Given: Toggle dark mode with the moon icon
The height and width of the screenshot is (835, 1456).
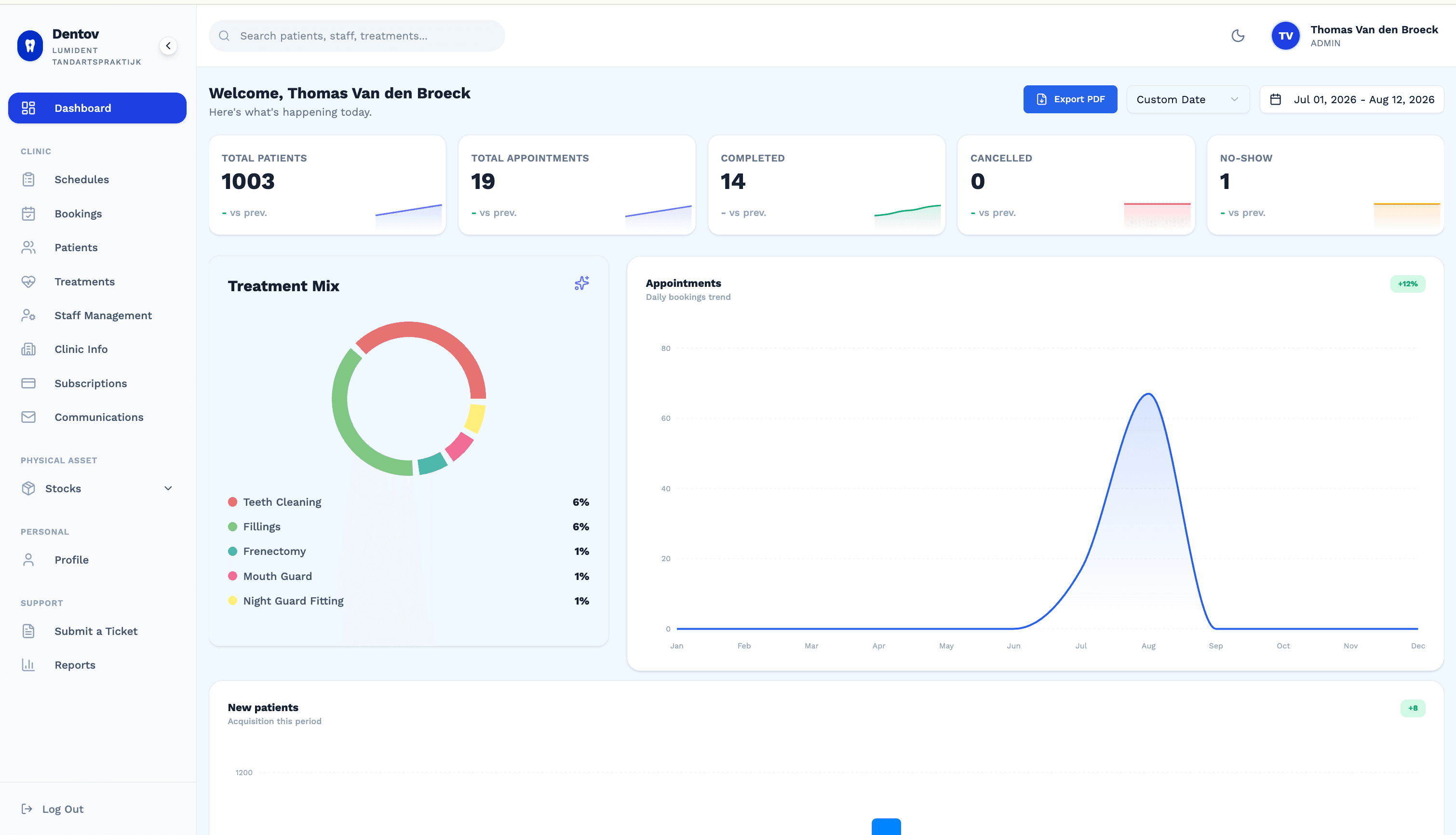Looking at the screenshot, I should (x=1238, y=36).
